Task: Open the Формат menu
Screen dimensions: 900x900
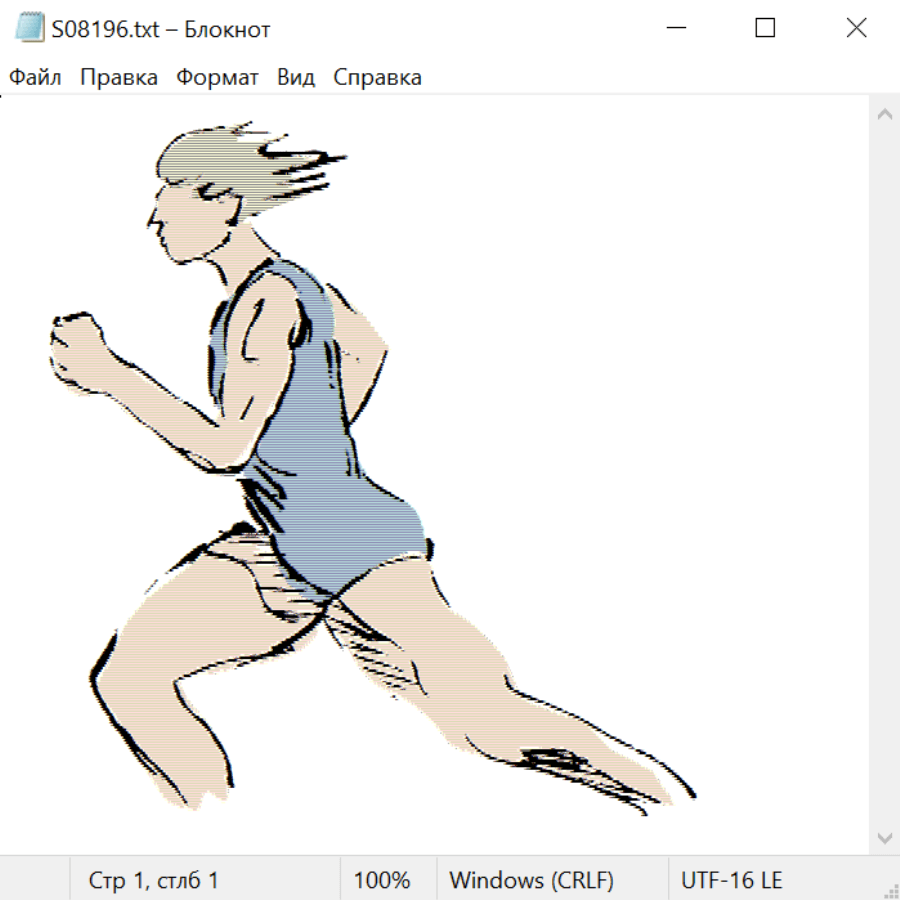Action: tap(217, 78)
